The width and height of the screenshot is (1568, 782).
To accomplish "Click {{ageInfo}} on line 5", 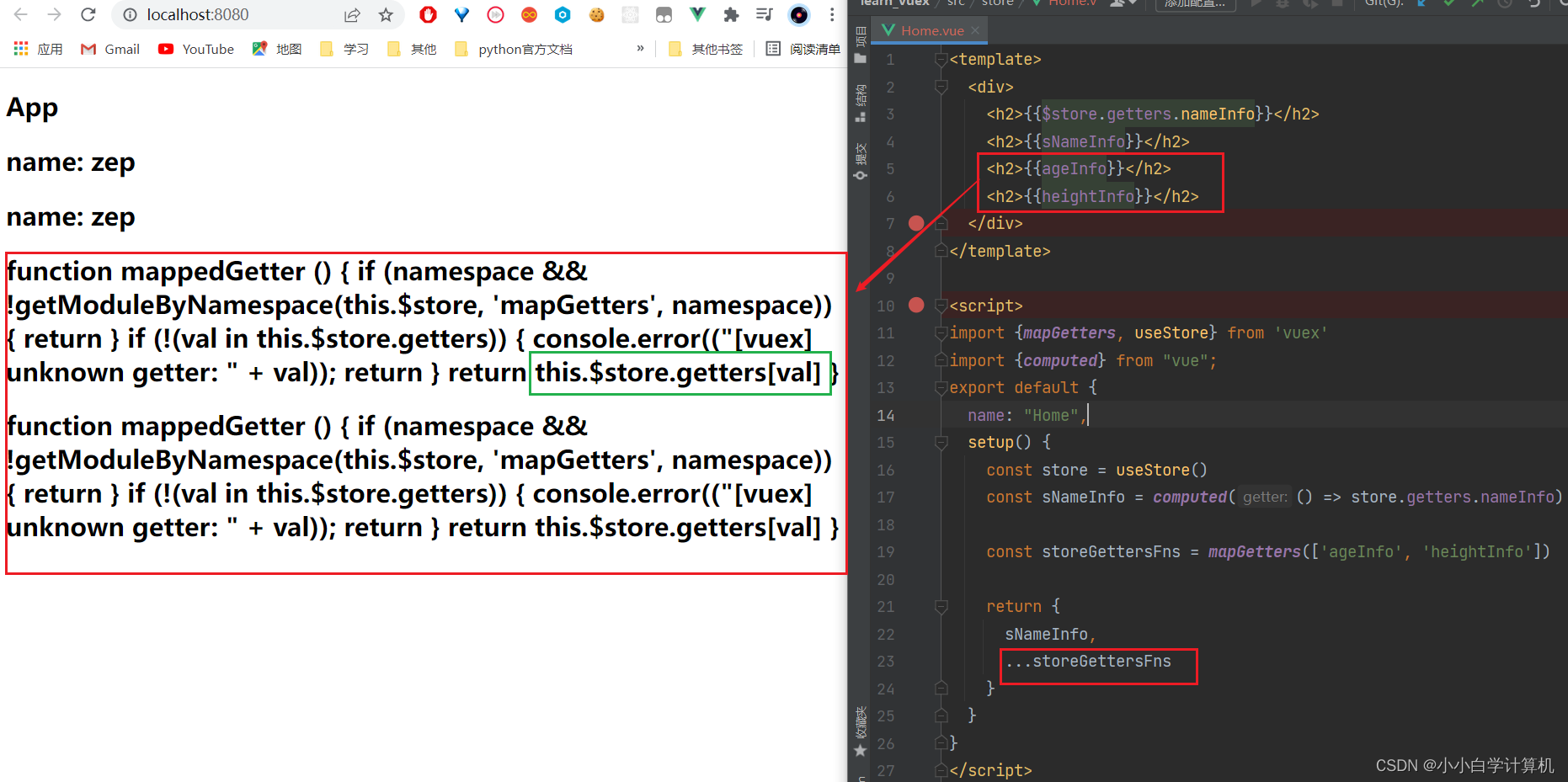I will 1075,169.
